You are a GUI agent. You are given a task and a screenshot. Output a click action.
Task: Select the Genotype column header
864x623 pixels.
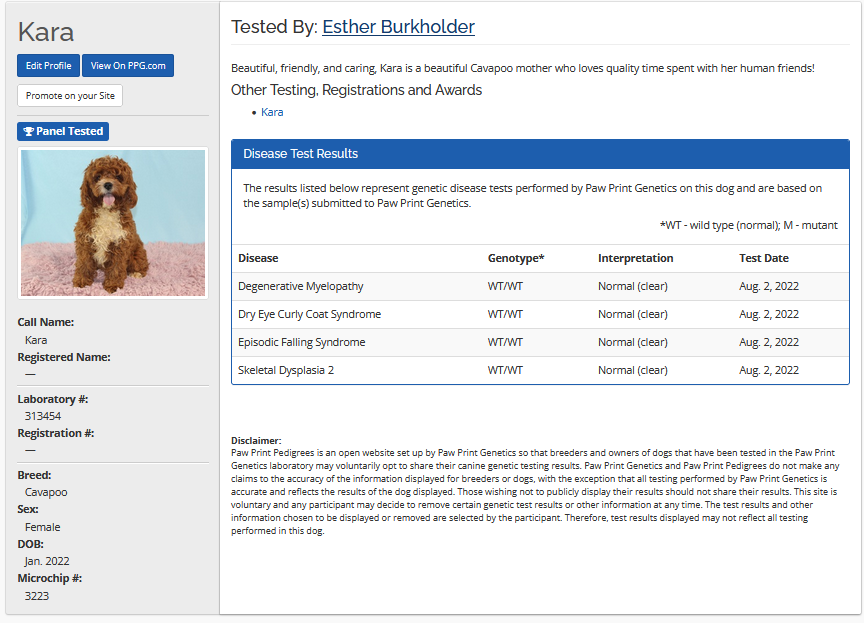(x=516, y=258)
